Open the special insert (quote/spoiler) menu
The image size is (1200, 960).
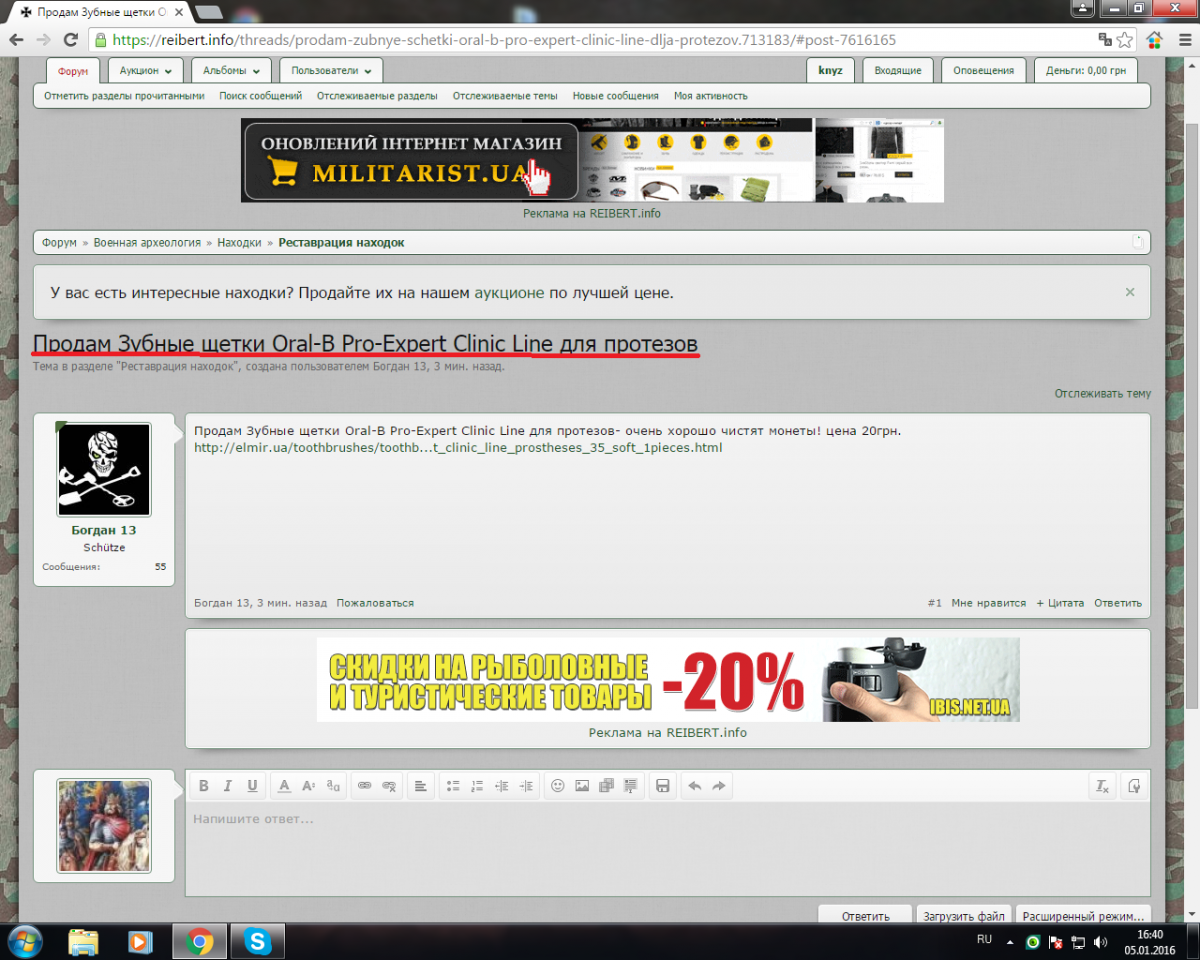coord(630,786)
